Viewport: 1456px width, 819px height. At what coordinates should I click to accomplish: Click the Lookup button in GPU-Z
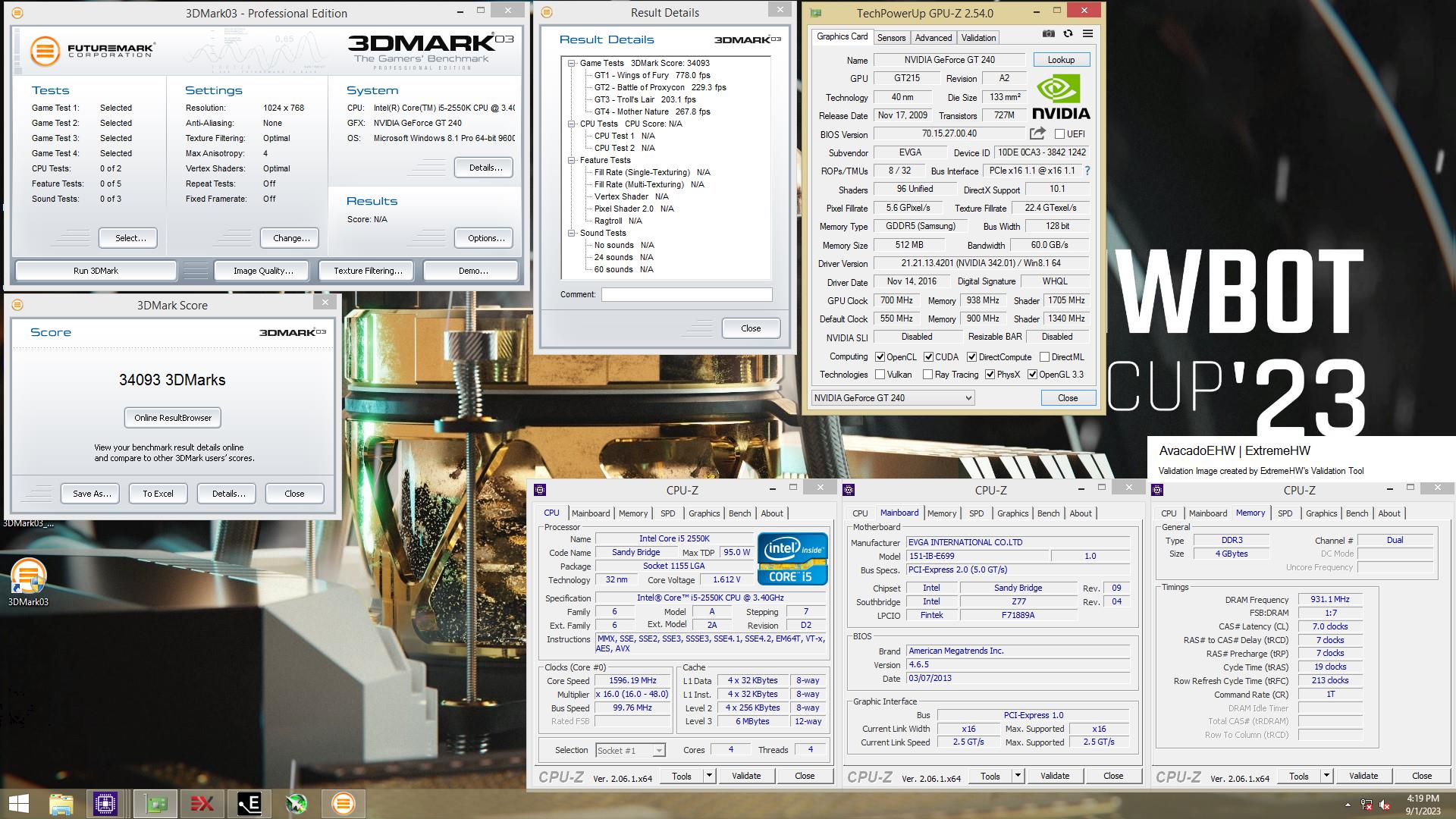[x=1061, y=60]
